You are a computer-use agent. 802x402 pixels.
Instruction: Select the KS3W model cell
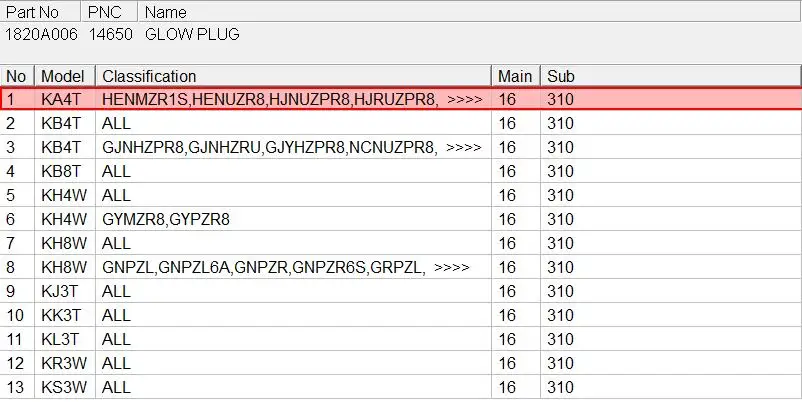click(x=65, y=387)
